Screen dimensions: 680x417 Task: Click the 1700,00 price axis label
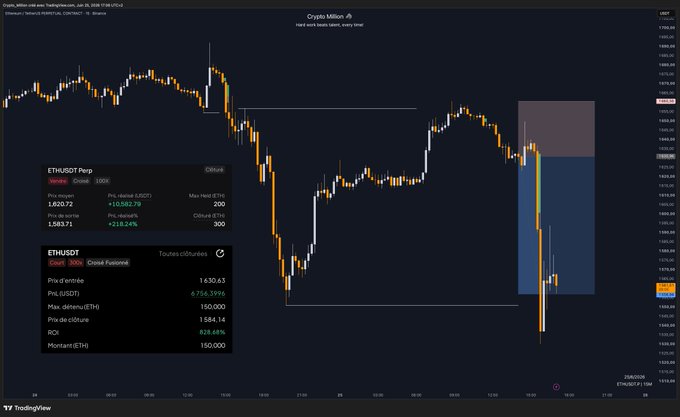(666, 27)
